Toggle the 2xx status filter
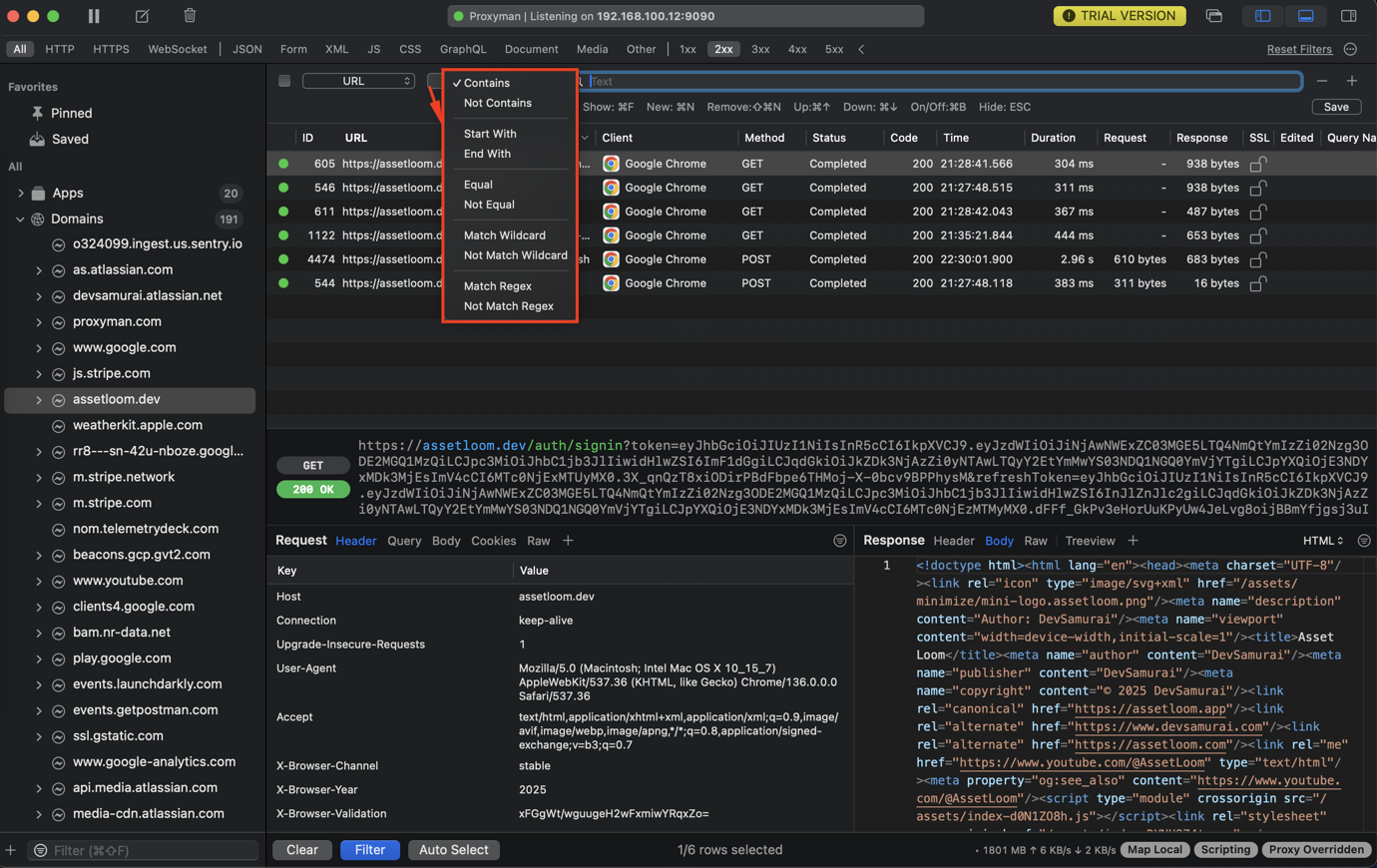Viewport: 1377px width, 868px height. (x=723, y=49)
